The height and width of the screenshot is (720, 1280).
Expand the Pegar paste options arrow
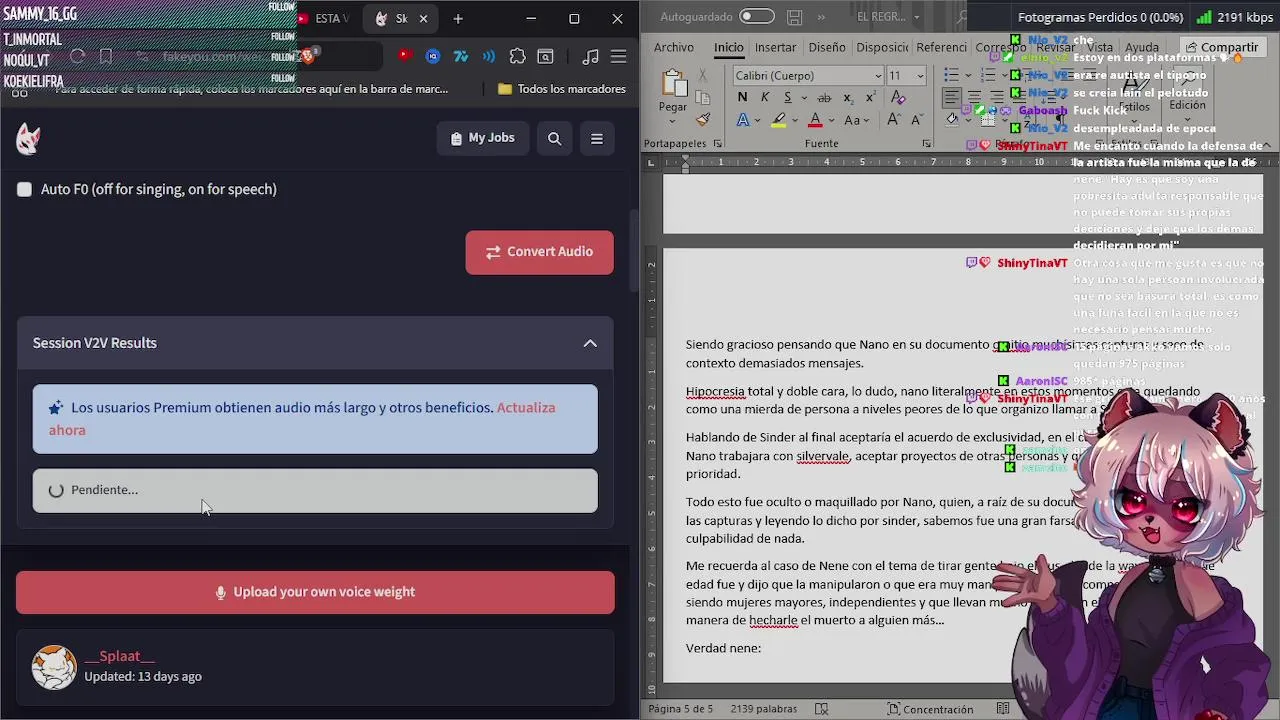[x=673, y=119]
